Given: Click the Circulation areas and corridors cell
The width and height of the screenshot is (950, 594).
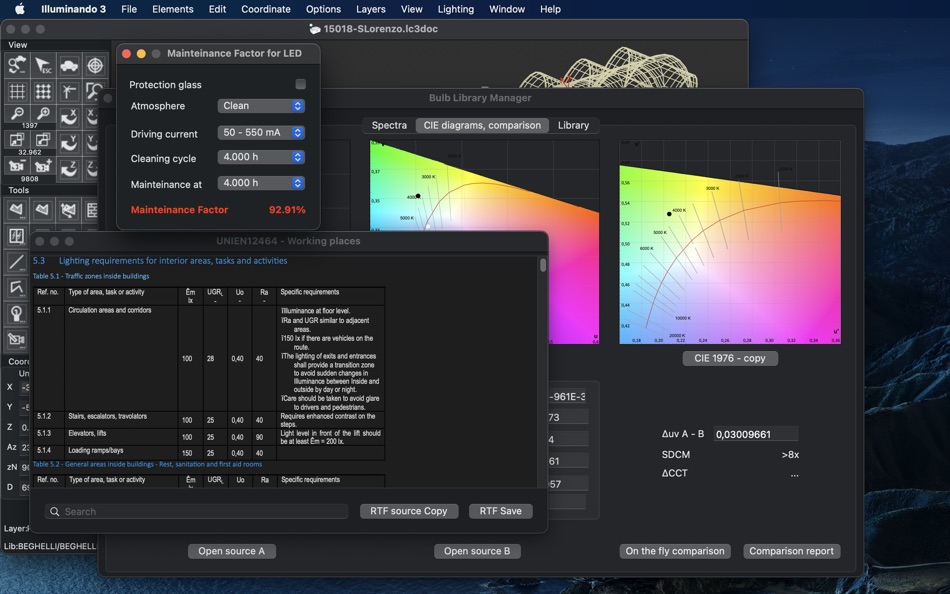Looking at the screenshot, I should pyautogui.click(x=110, y=310).
